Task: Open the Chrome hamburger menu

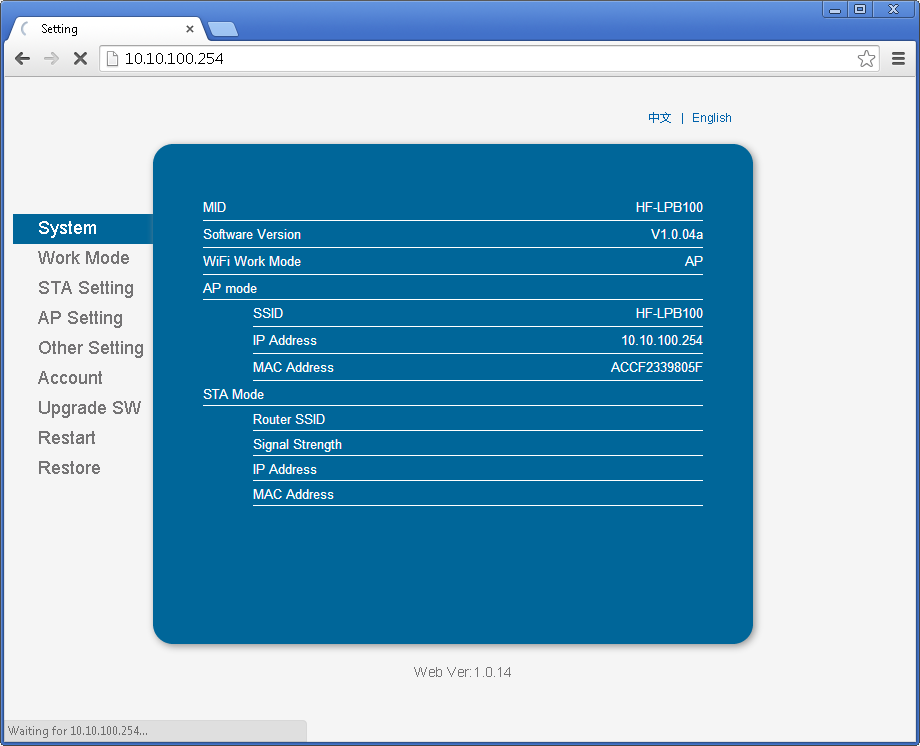Action: (x=898, y=58)
